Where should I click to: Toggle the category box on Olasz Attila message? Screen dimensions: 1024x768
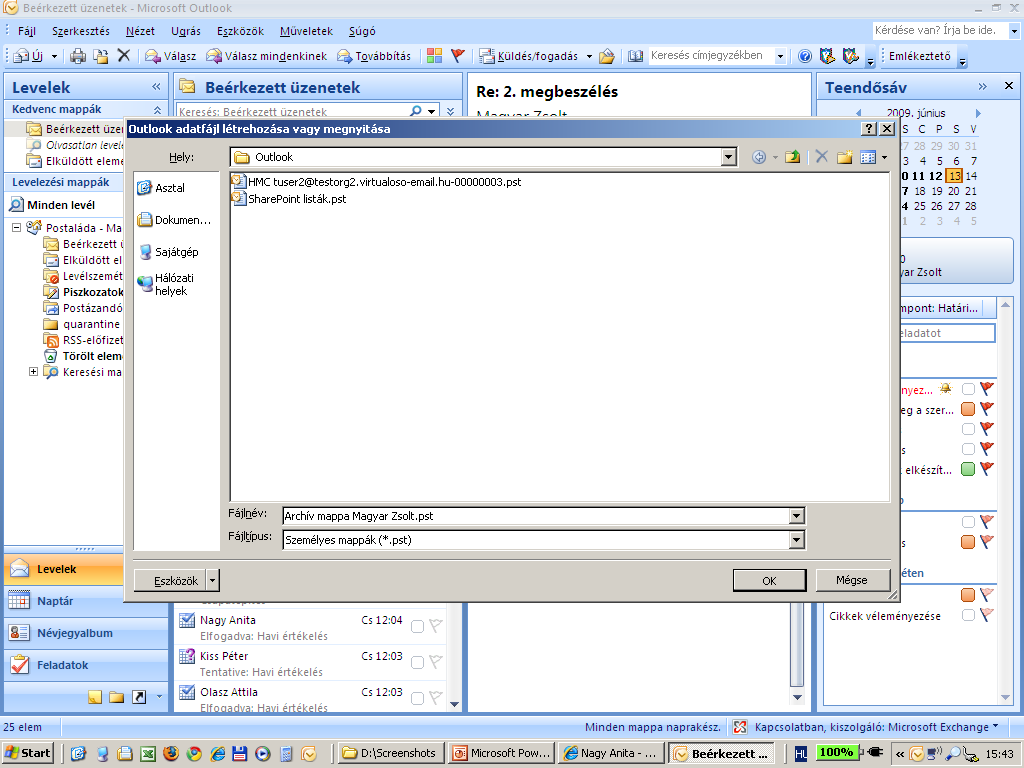click(x=417, y=699)
